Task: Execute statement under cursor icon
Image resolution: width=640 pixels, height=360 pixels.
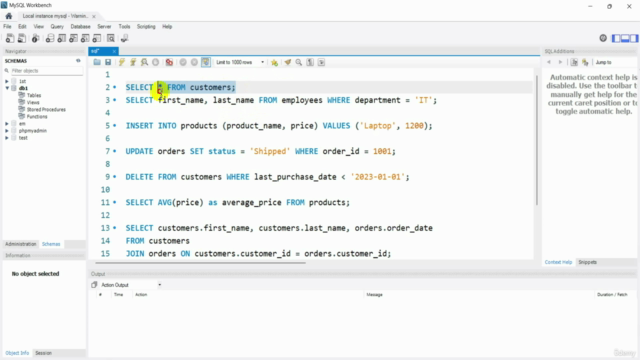Action: pyautogui.click(x=133, y=62)
